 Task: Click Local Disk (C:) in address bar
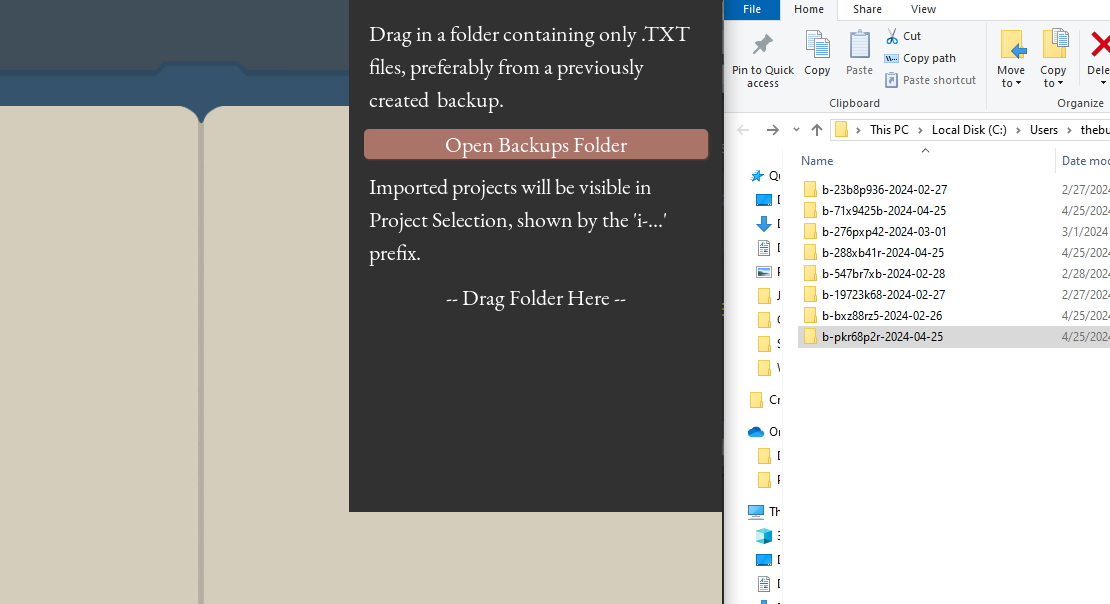pos(969,130)
